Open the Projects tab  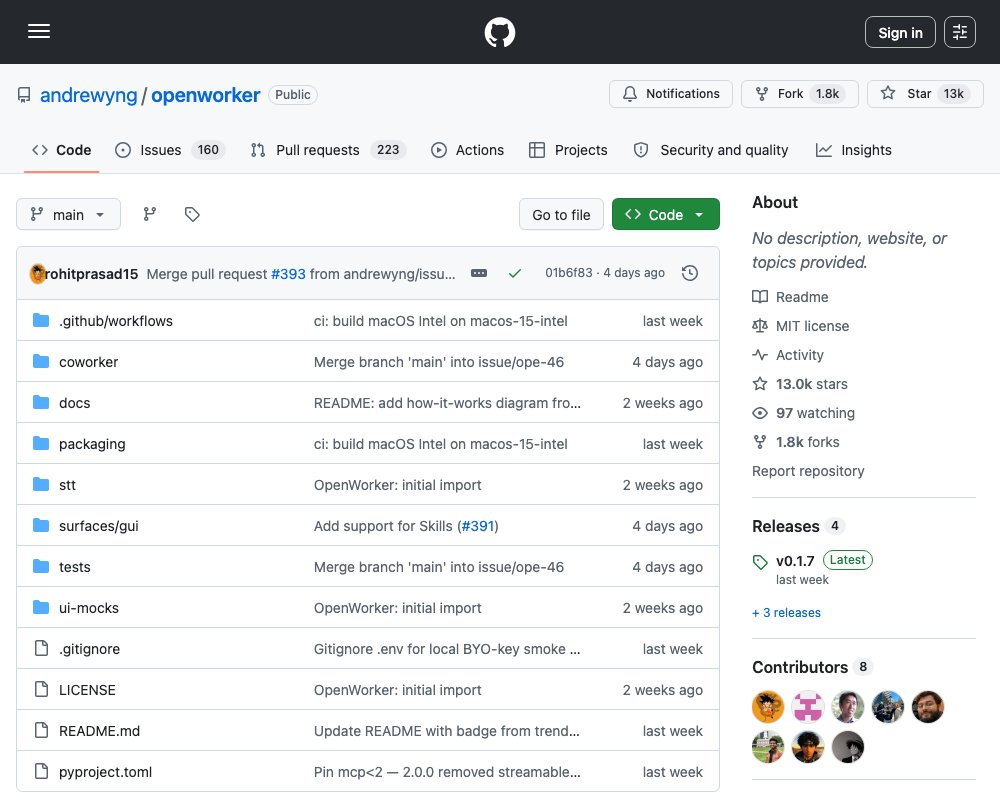[568, 150]
